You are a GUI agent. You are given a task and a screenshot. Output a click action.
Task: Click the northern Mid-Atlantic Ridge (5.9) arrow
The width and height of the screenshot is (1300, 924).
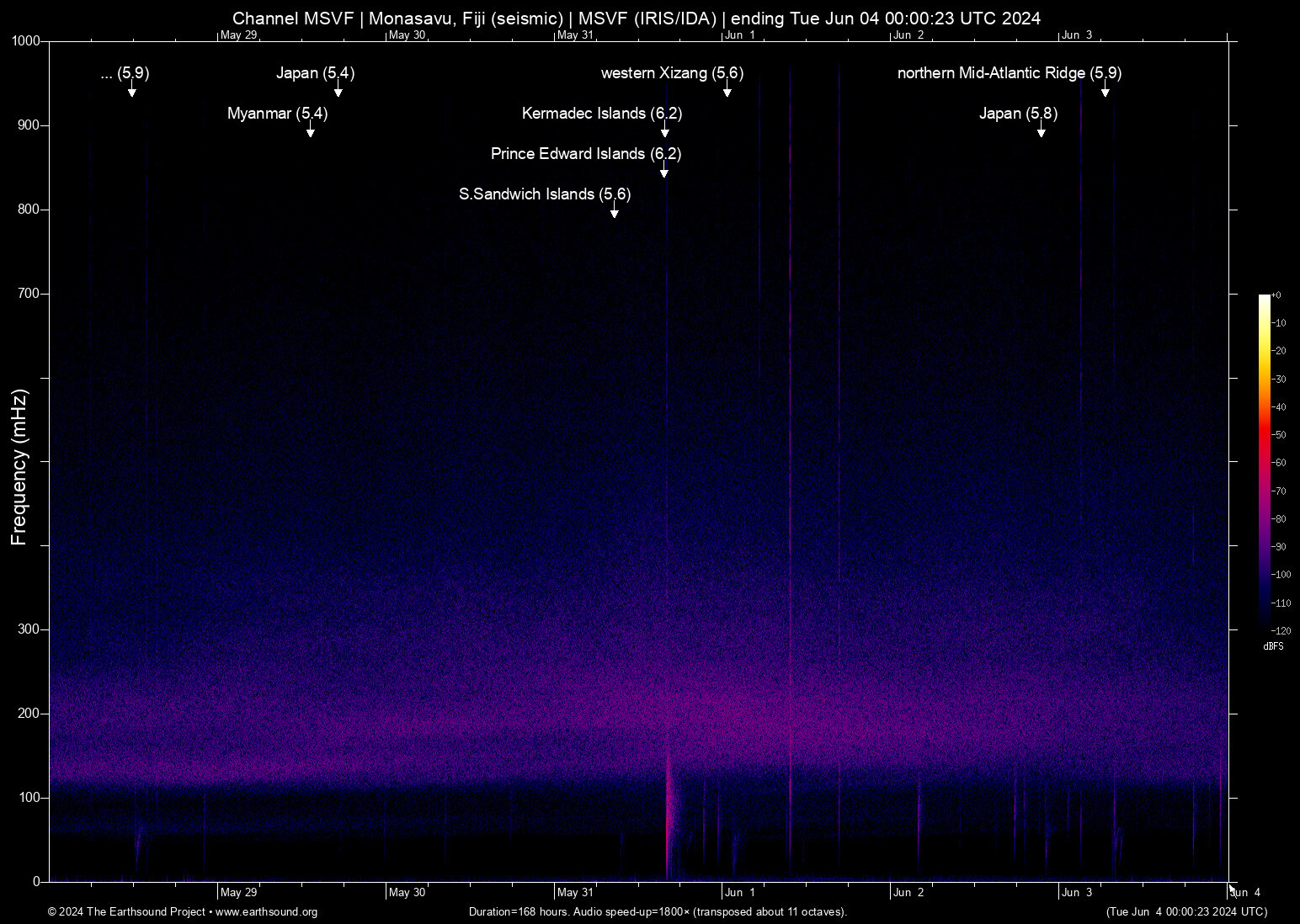(x=1106, y=93)
